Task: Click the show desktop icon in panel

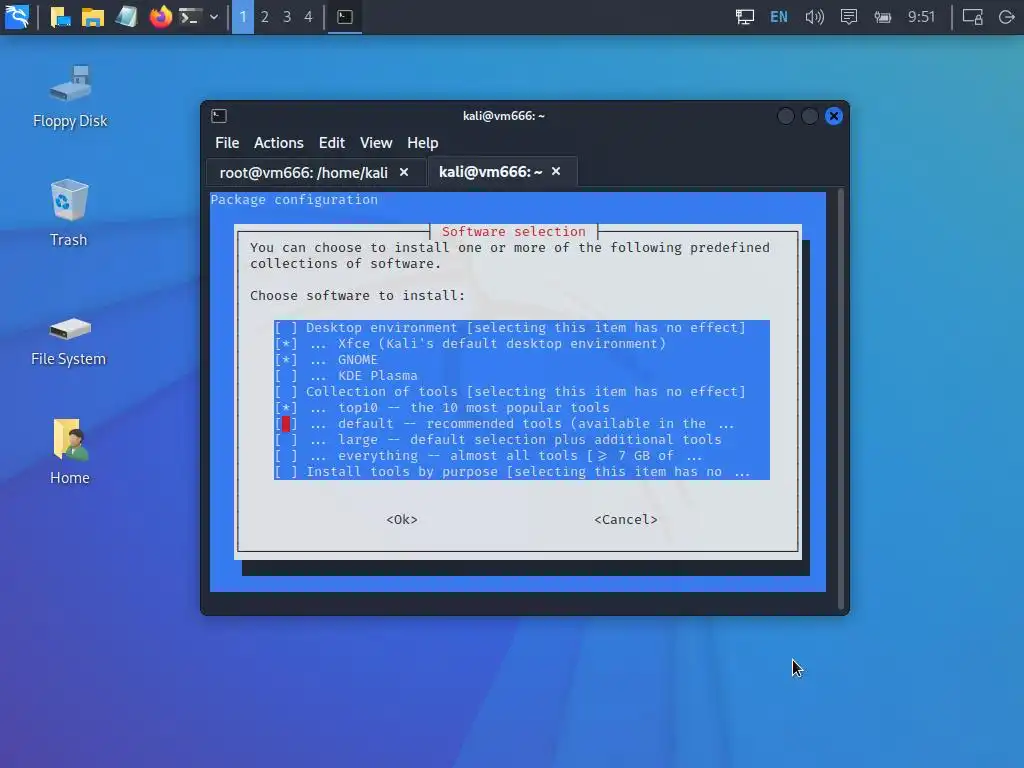Action: (x=60, y=16)
